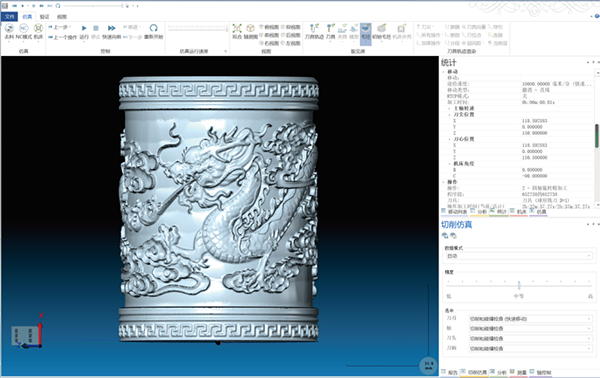This screenshot has height=378, width=600.
Task: Click the 快速向前 fast-forward icon
Action: pyautogui.click(x=111, y=31)
